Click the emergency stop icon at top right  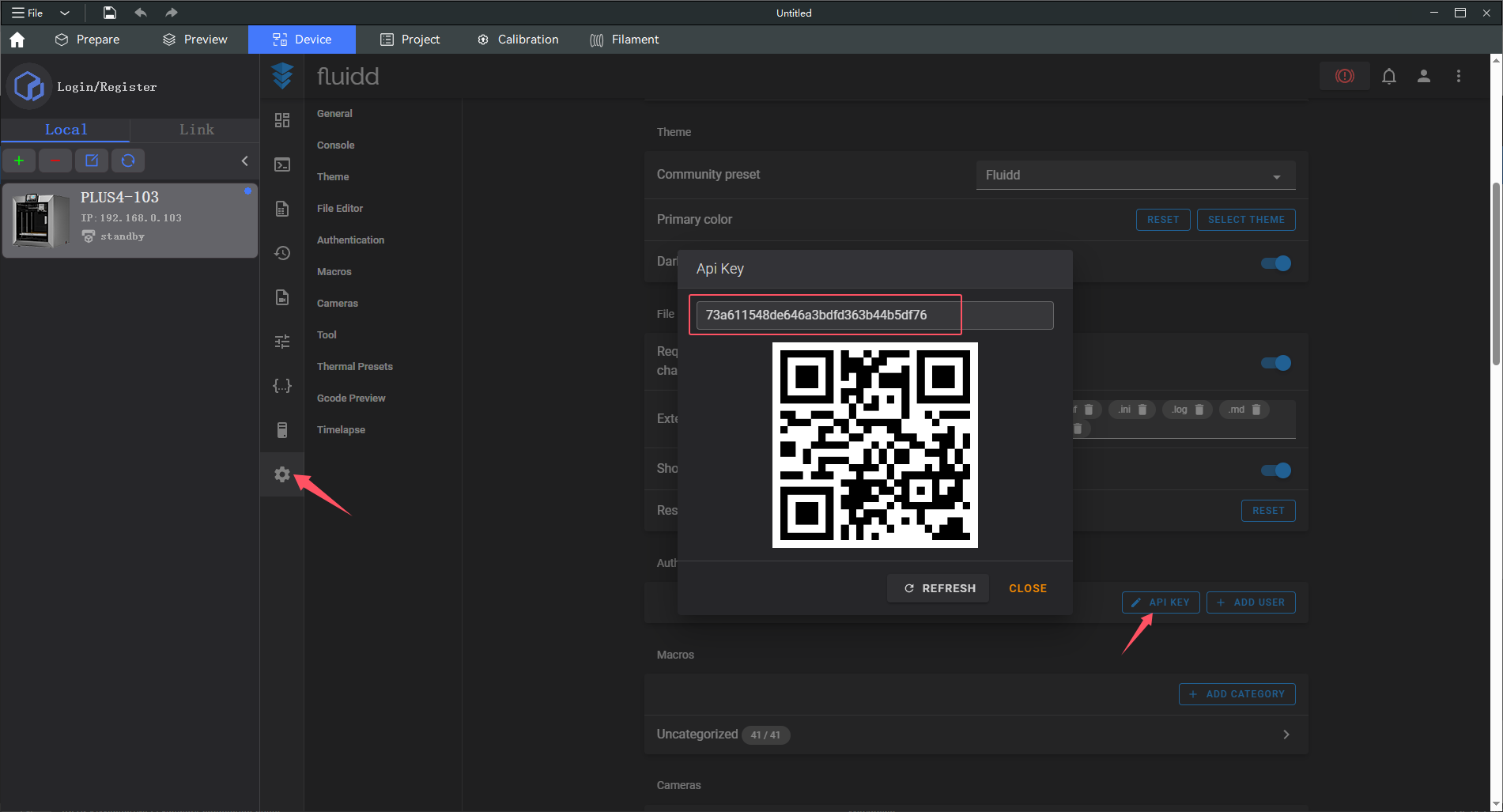pos(1344,76)
